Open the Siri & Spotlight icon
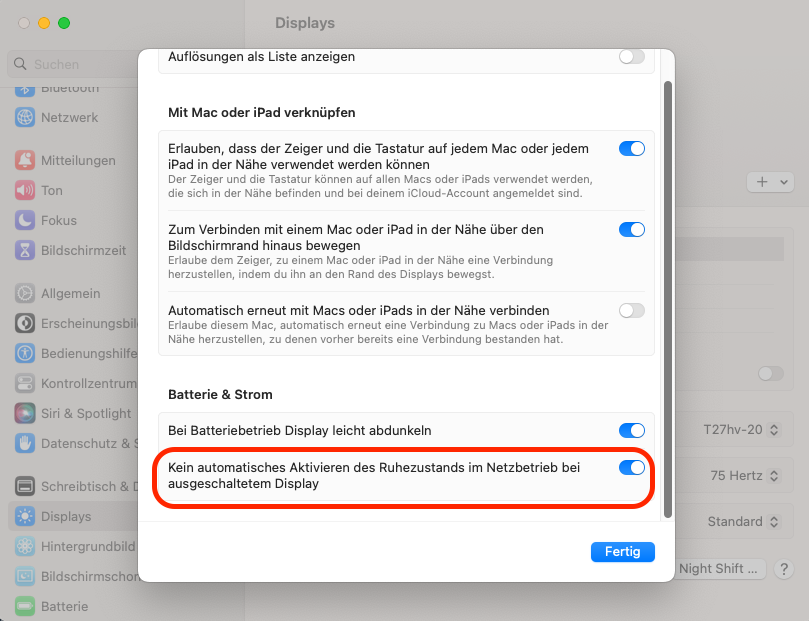Image resolution: width=809 pixels, height=621 pixels. point(25,413)
